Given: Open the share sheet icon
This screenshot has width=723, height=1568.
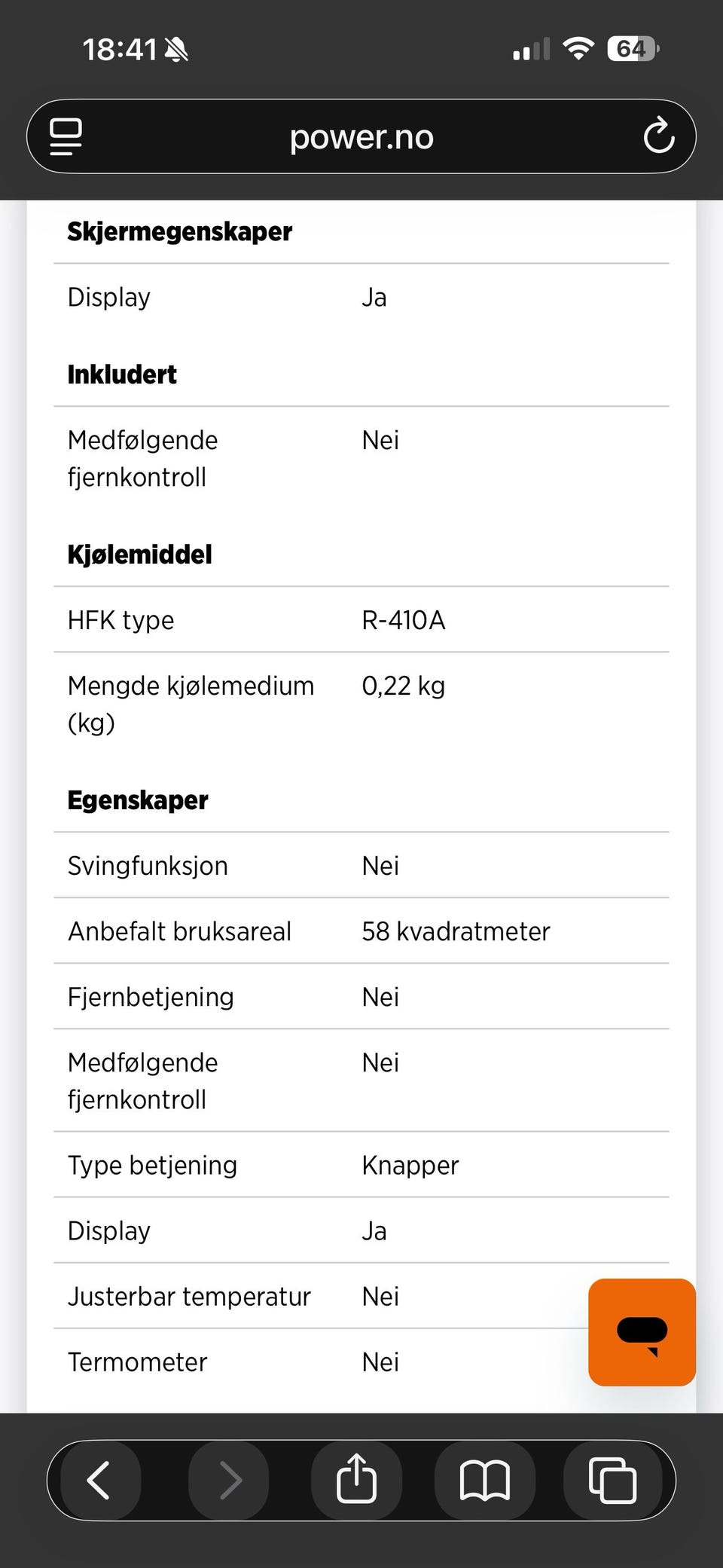Looking at the screenshot, I should click(356, 1480).
